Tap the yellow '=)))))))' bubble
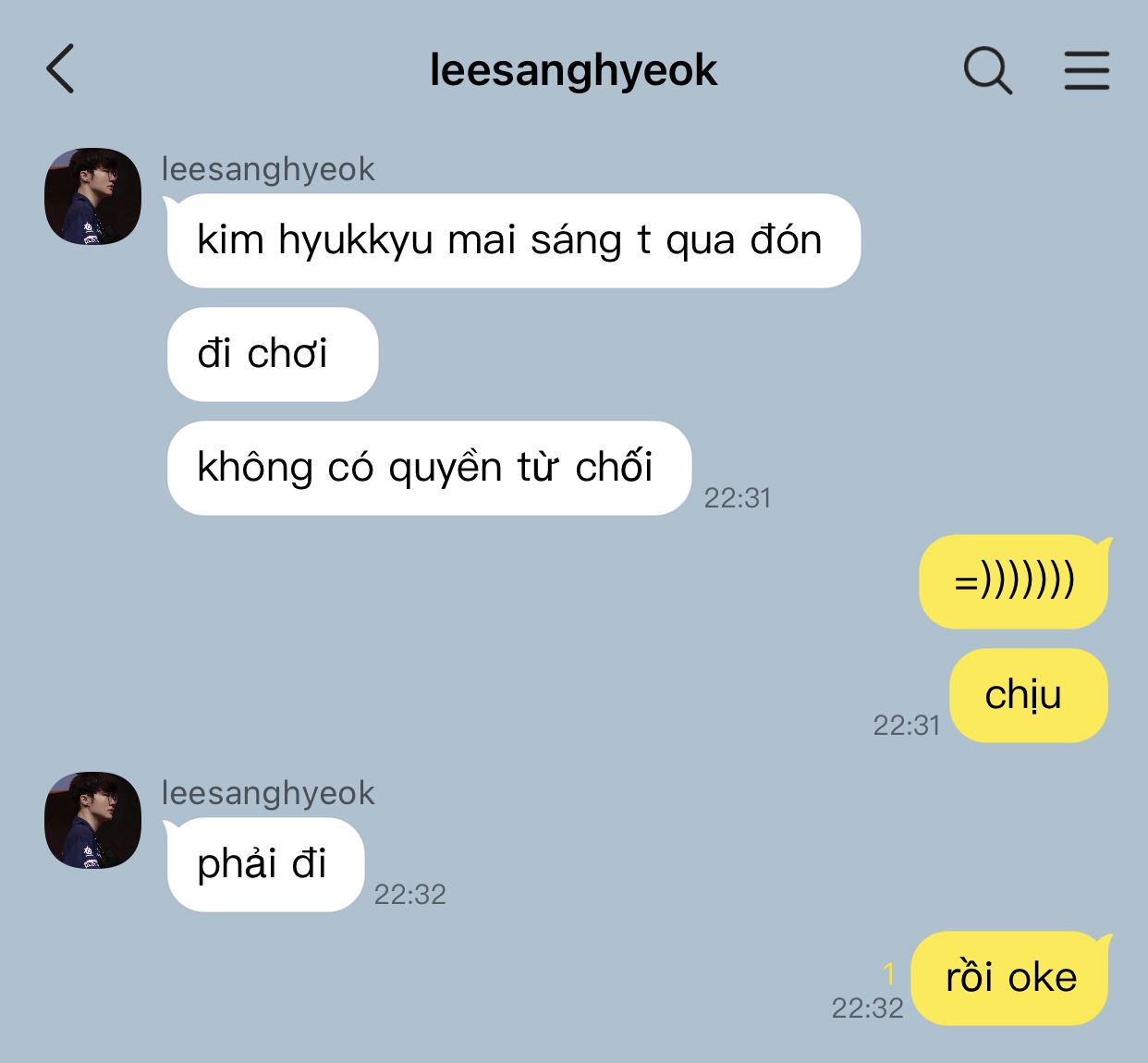This screenshot has width=1148, height=1063. point(1015,581)
